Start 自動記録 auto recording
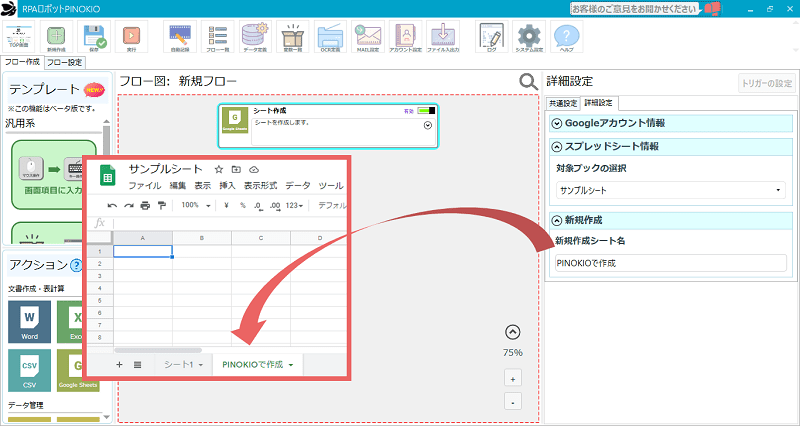The width and height of the screenshot is (800, 426). point(180,37)
